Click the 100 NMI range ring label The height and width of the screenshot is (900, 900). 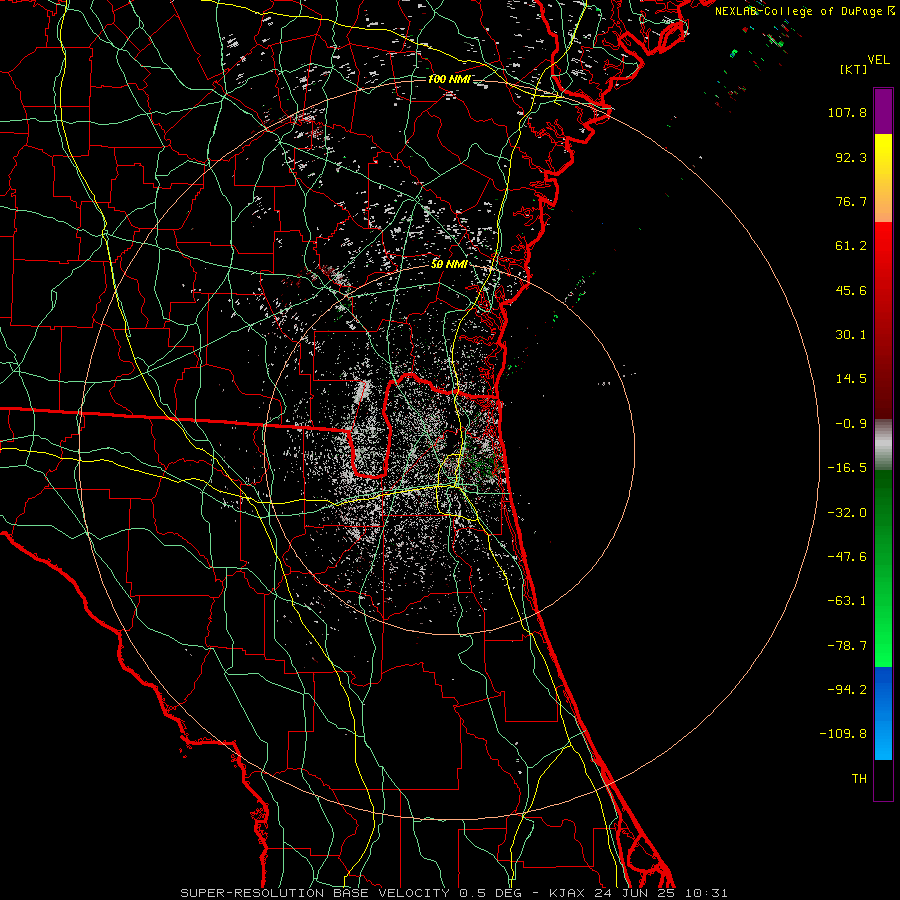tap(449, 79)
